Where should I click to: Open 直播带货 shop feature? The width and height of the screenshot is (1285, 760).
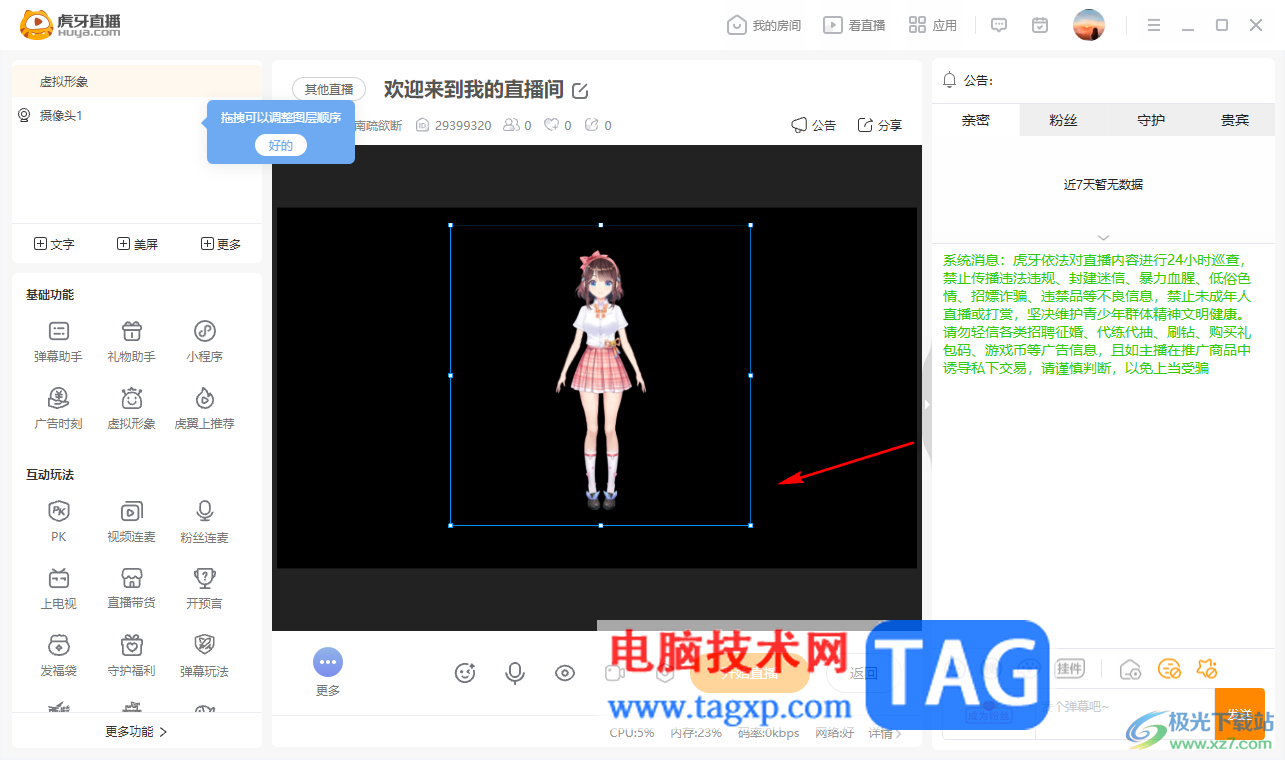132,588
